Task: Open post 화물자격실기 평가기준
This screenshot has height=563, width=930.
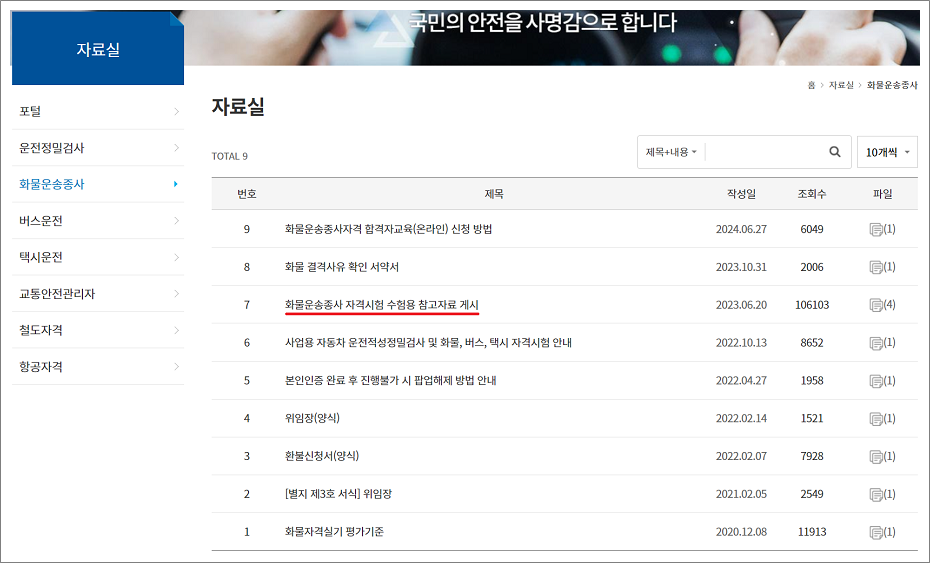Action: point(334,532)
